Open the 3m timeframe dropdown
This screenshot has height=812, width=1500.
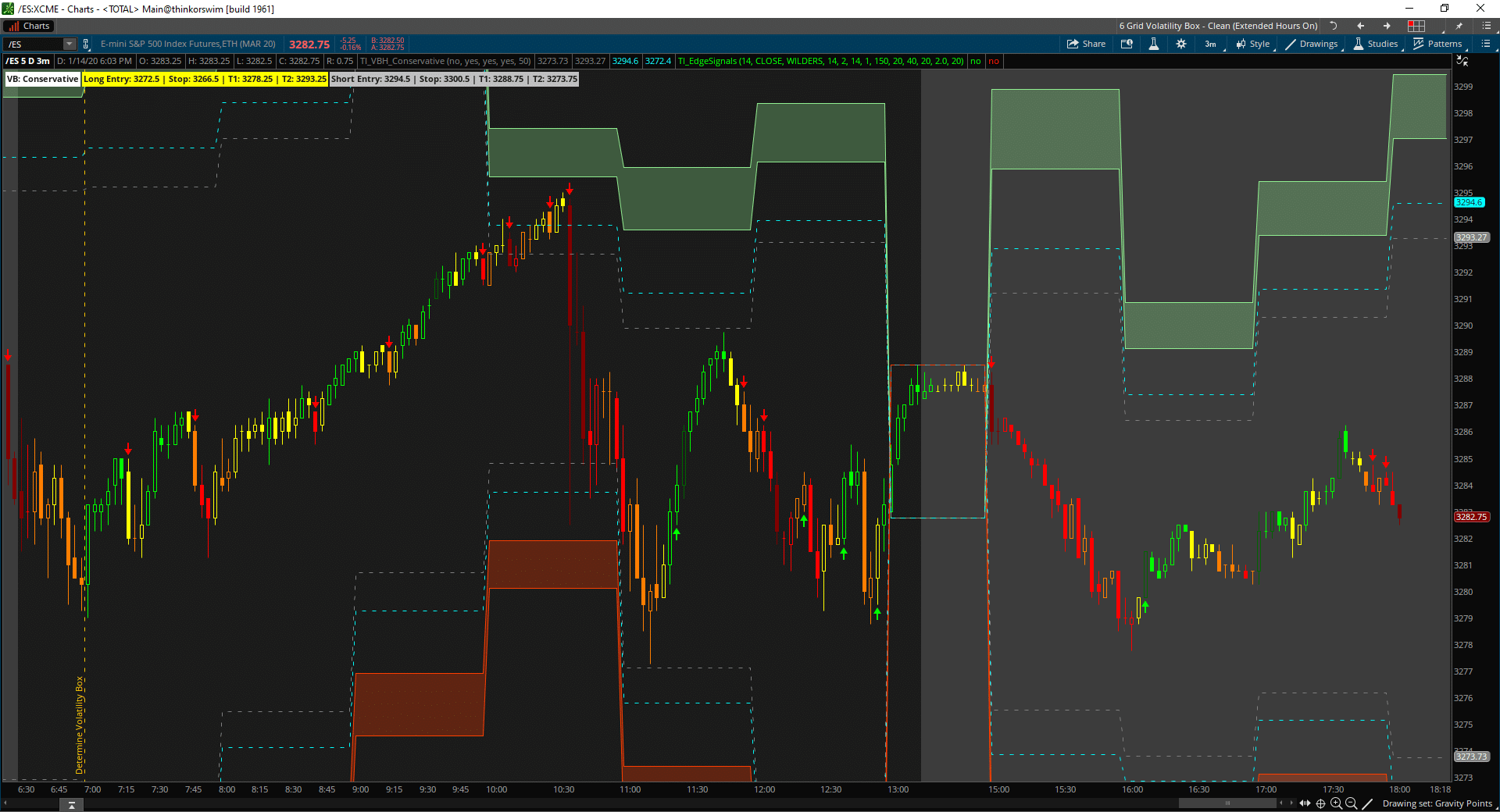(1210, 44)
